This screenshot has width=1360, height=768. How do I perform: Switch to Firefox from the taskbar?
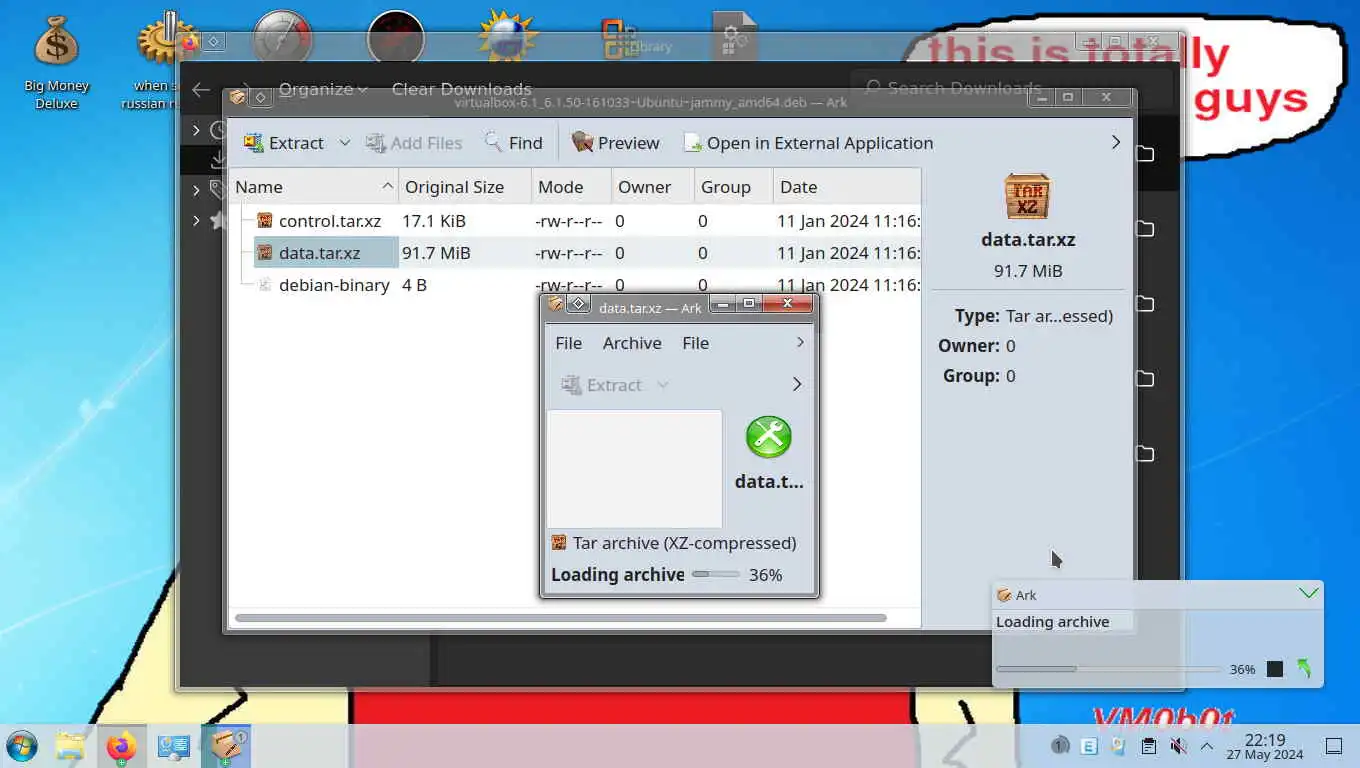tap(122, 746)
